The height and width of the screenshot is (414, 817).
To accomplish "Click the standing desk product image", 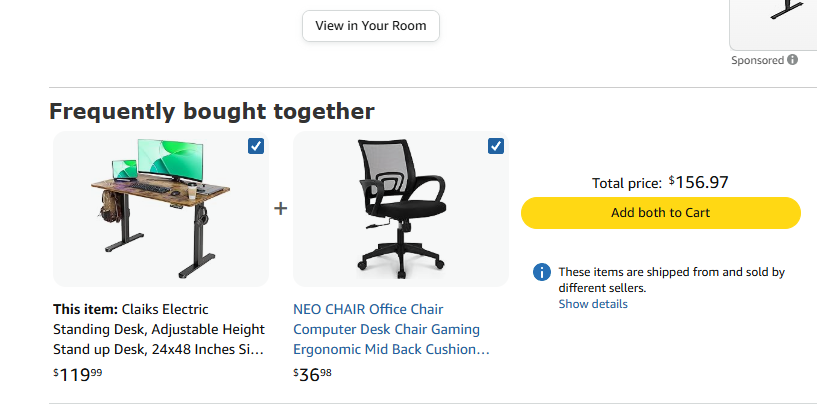I will coord(161,209).
